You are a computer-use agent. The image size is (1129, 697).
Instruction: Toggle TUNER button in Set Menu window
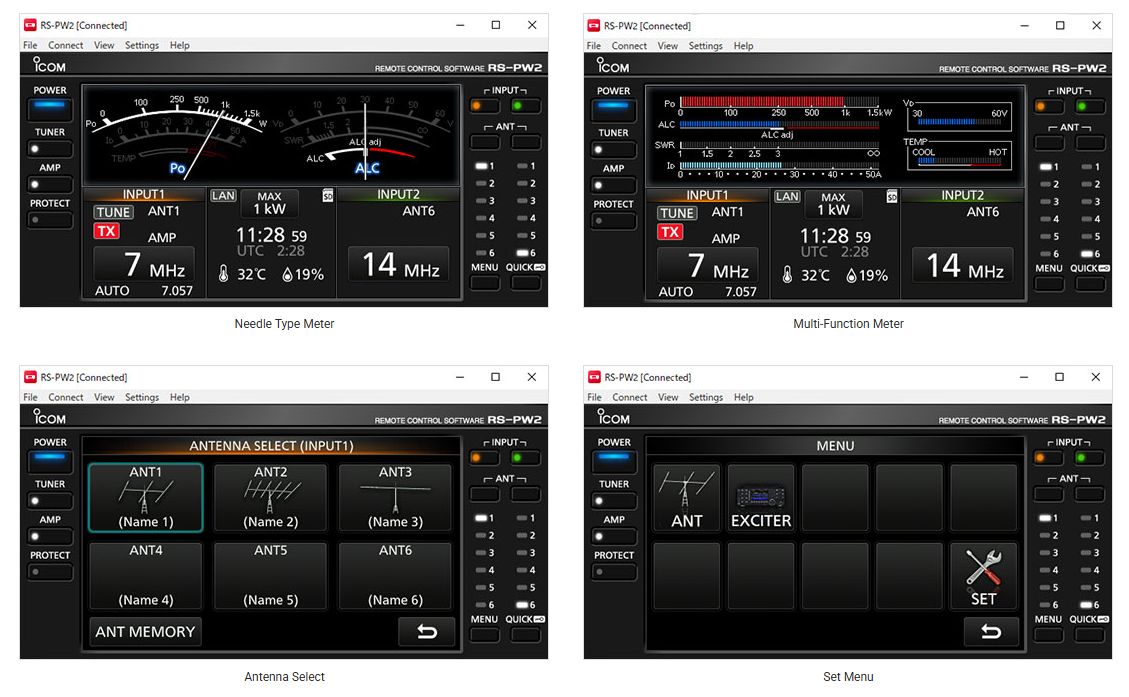pyautogui.click(x=614, y=501)
